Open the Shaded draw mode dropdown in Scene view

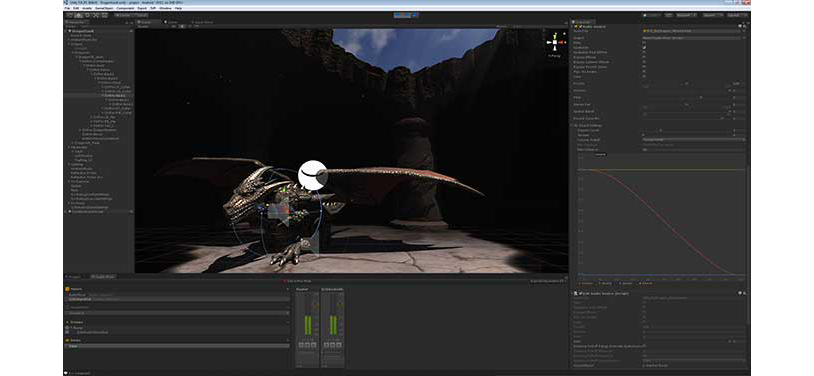(x=144, y=26)
